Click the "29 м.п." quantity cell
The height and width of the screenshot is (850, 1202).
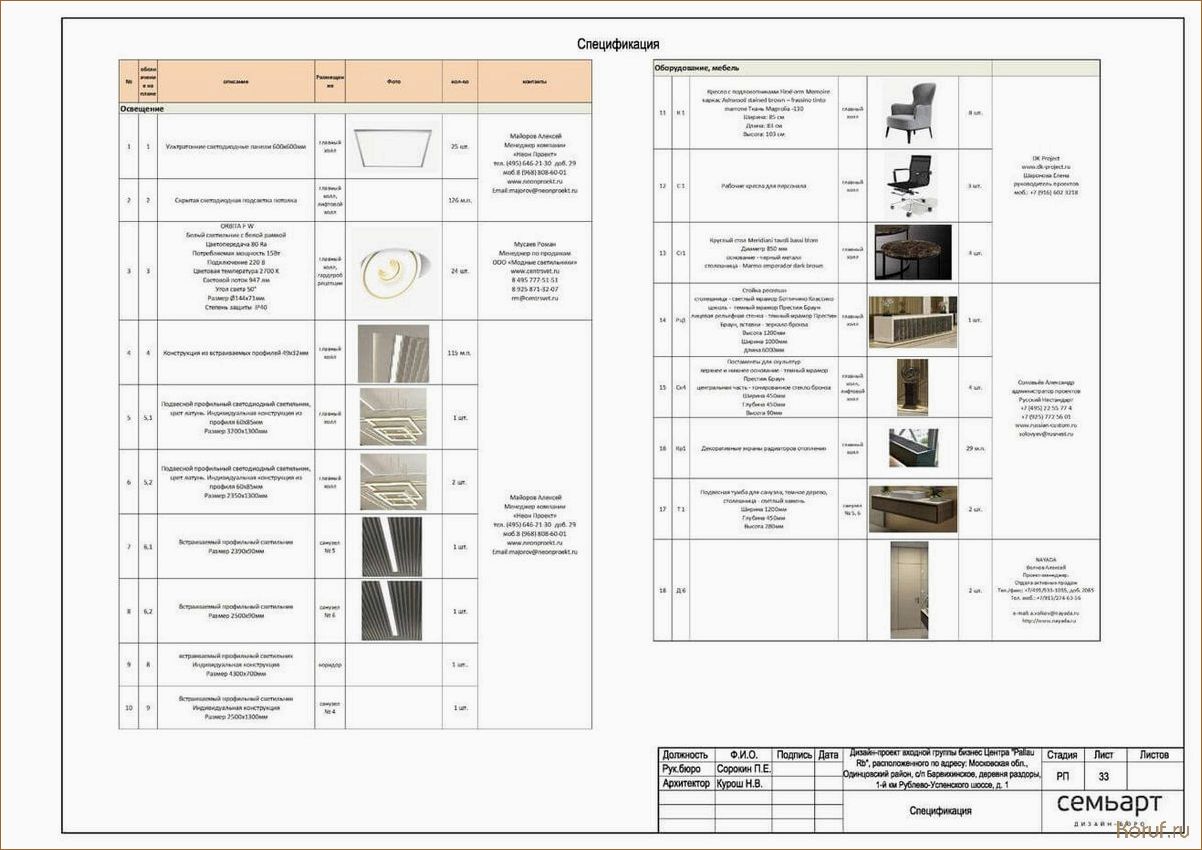coord(974,448)
